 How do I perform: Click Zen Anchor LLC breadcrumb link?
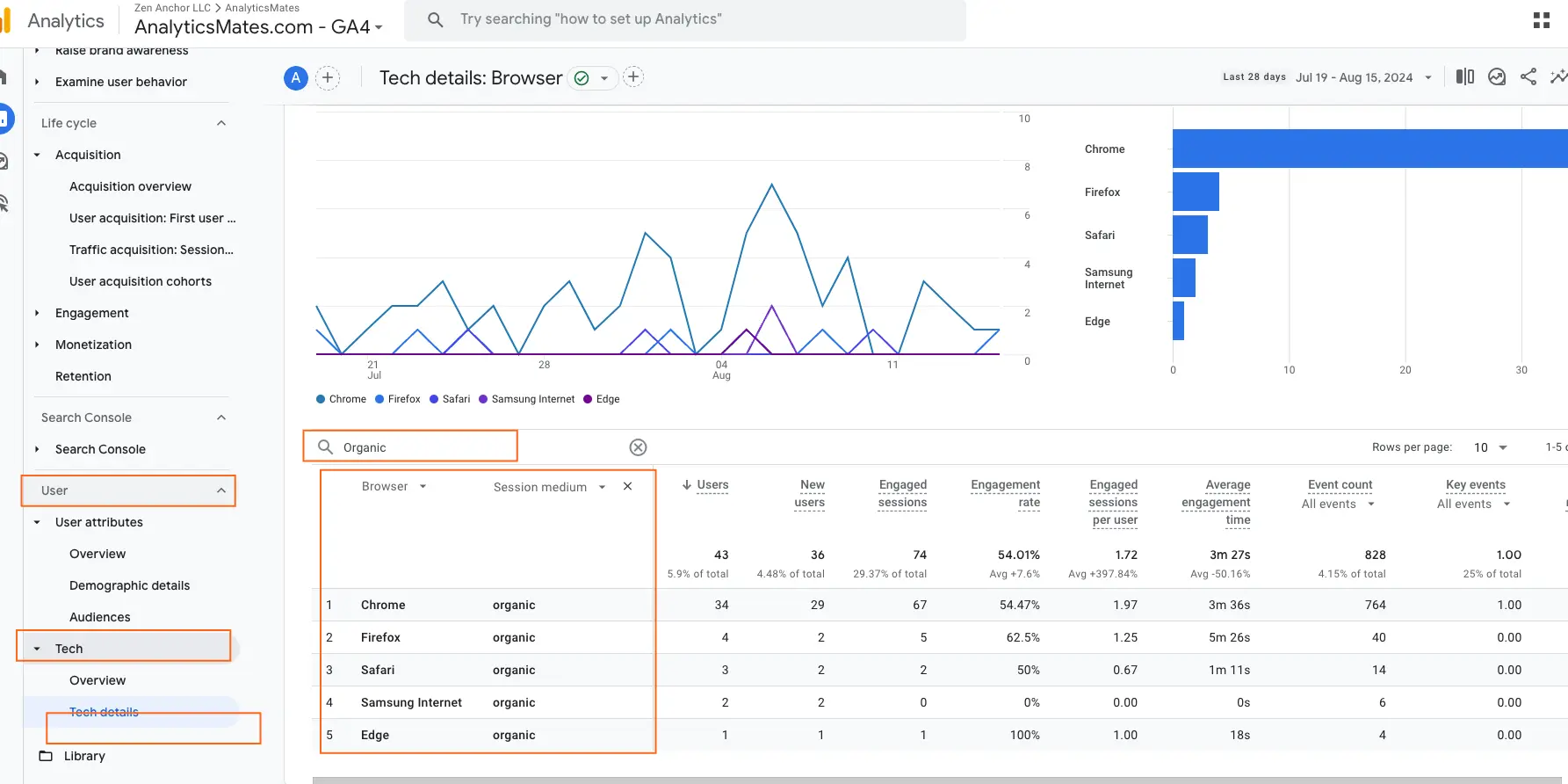point(172,8)
